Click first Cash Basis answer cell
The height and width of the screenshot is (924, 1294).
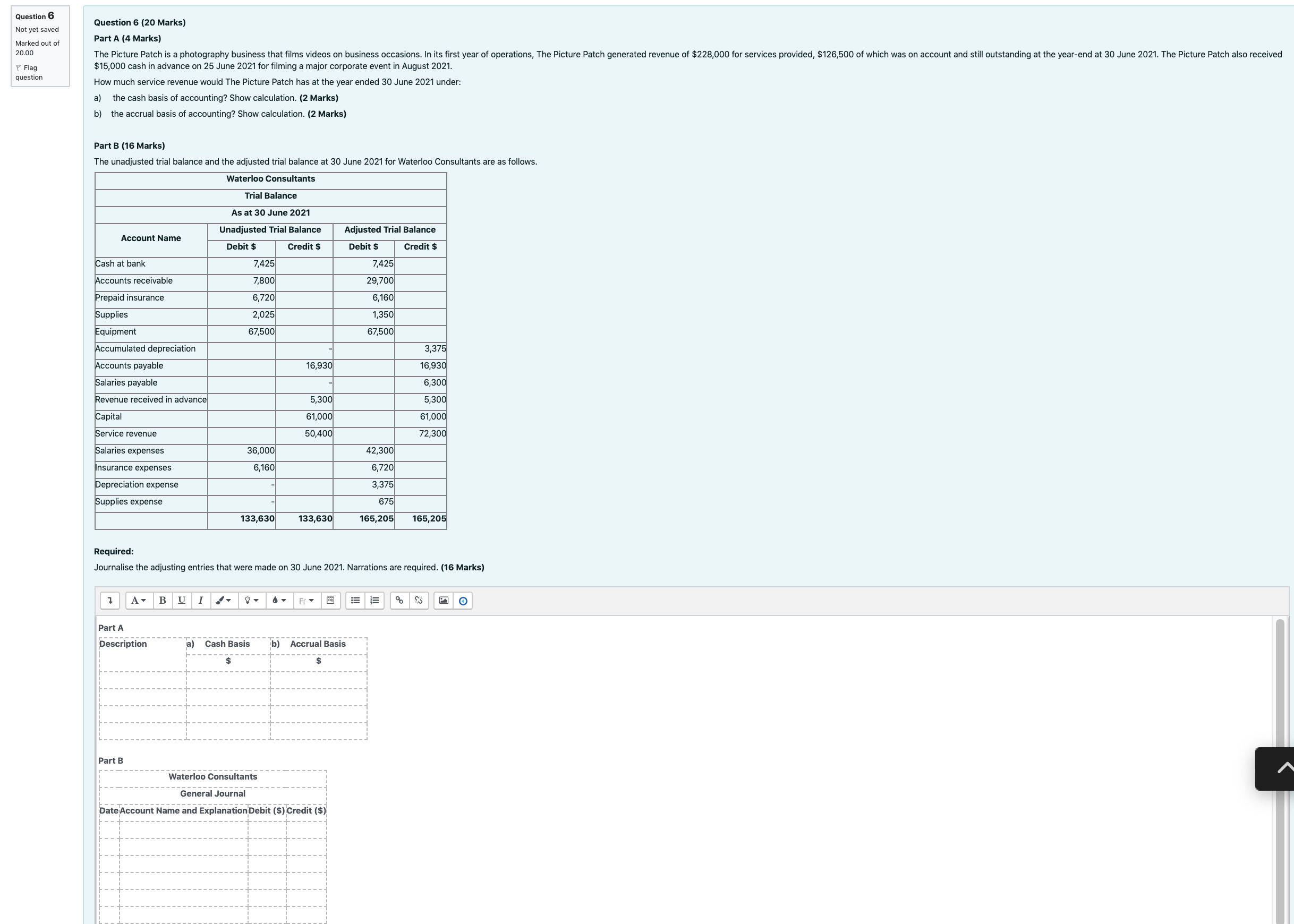pos(227,680)
